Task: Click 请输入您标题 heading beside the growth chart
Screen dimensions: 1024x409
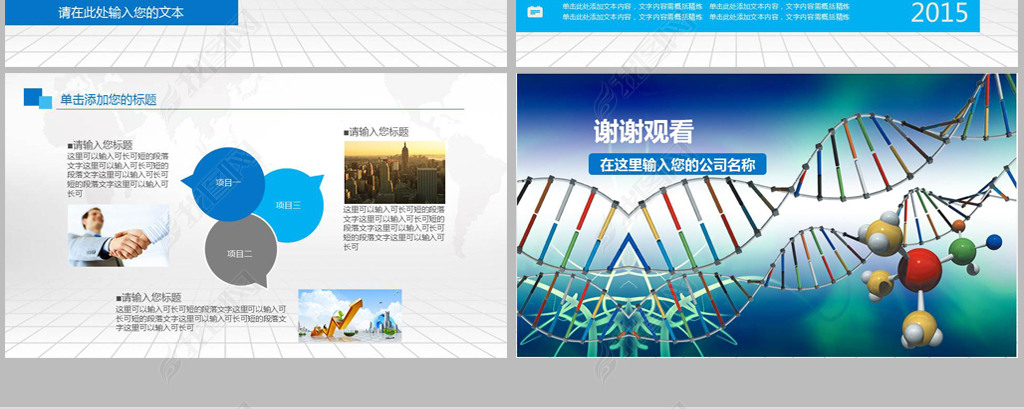Action: [149, 297]
